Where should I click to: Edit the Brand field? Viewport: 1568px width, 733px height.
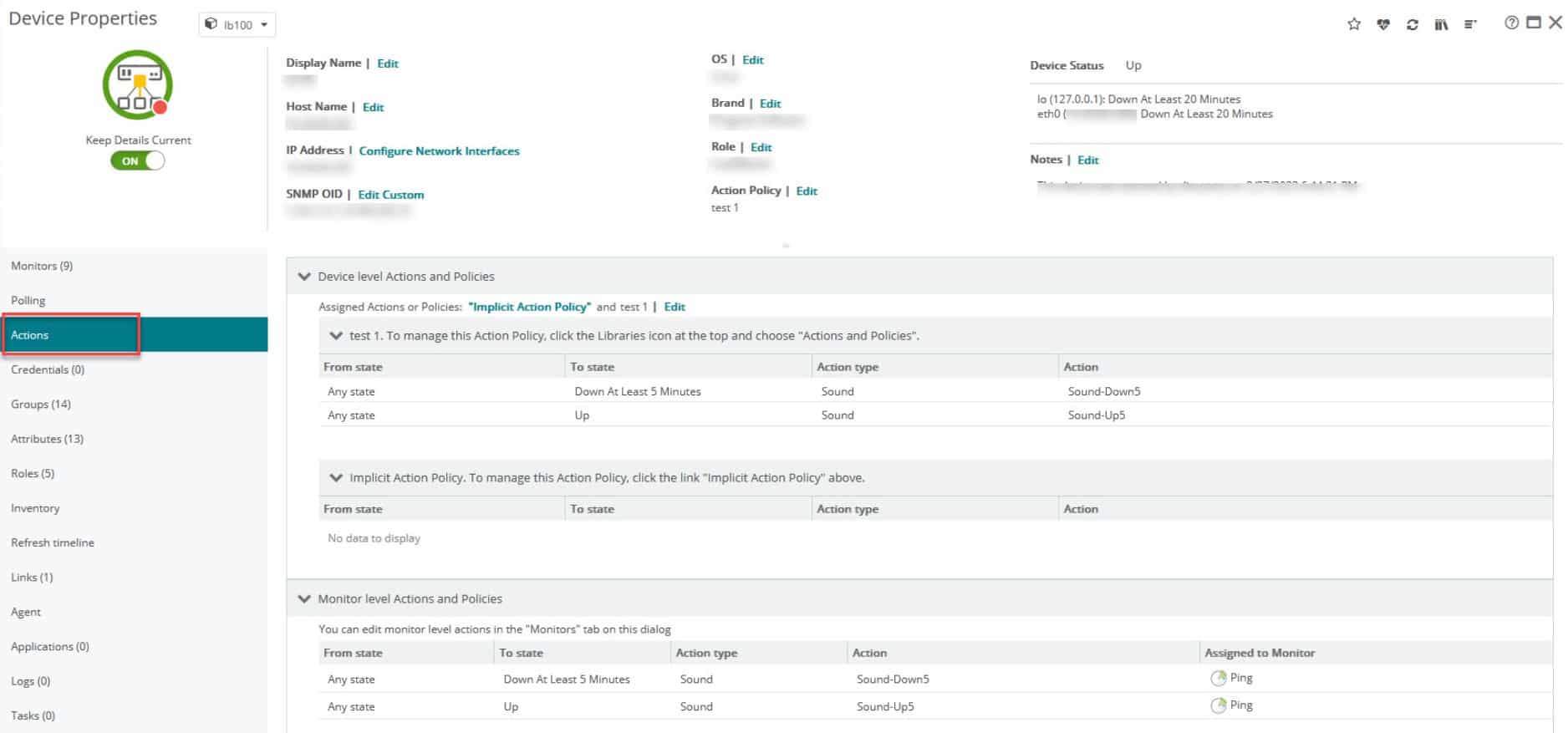tap(771, 104)
